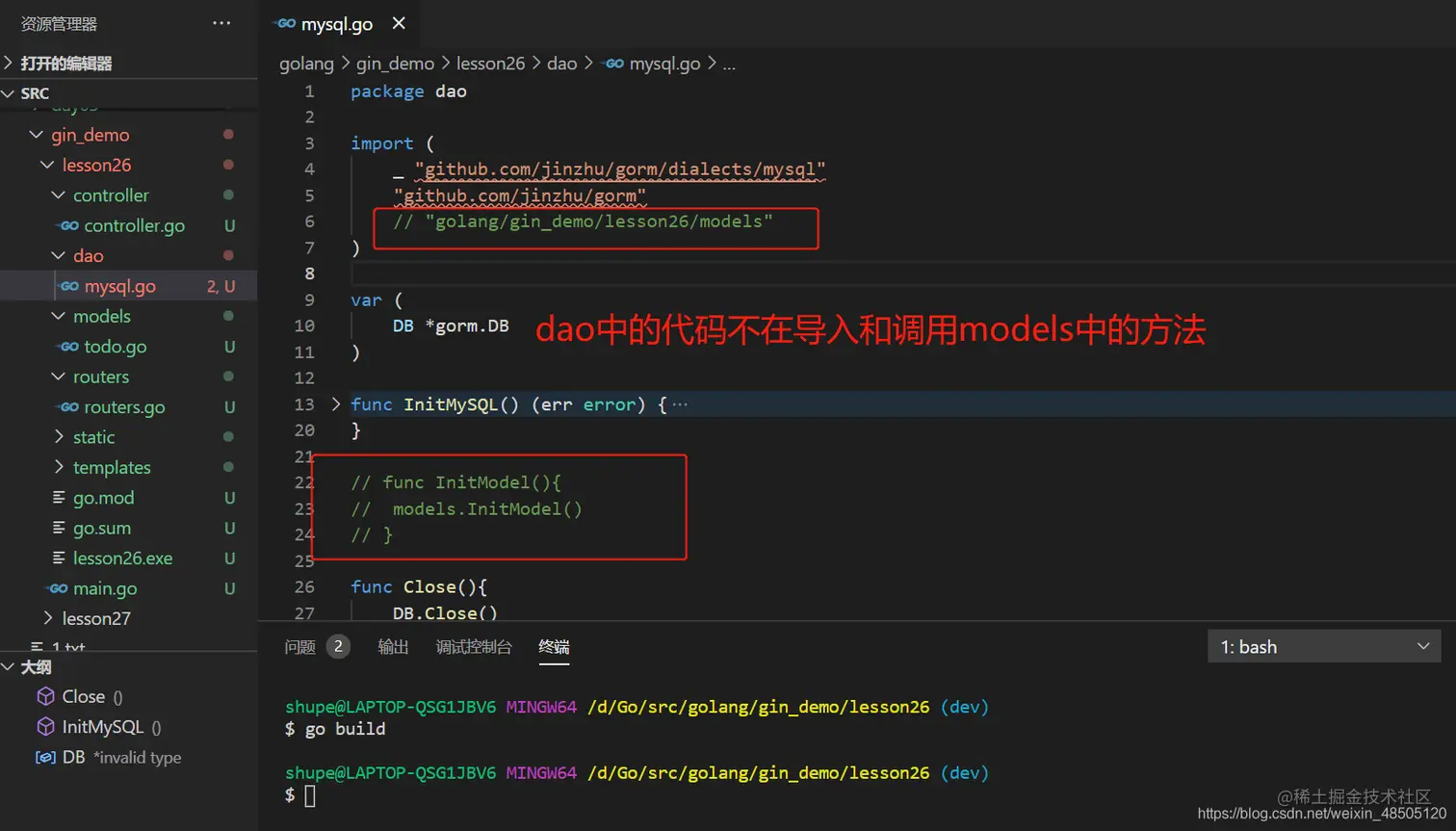The image size is (1456, 831).
Task: Unfold the InitMySQL function at line 13
Action: (335, 404)
